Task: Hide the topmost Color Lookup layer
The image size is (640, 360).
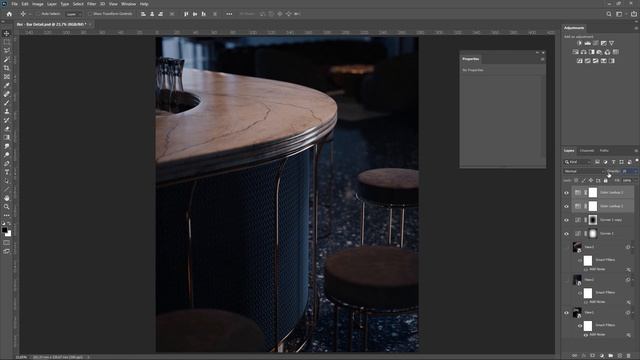Action: pos(566,193)
